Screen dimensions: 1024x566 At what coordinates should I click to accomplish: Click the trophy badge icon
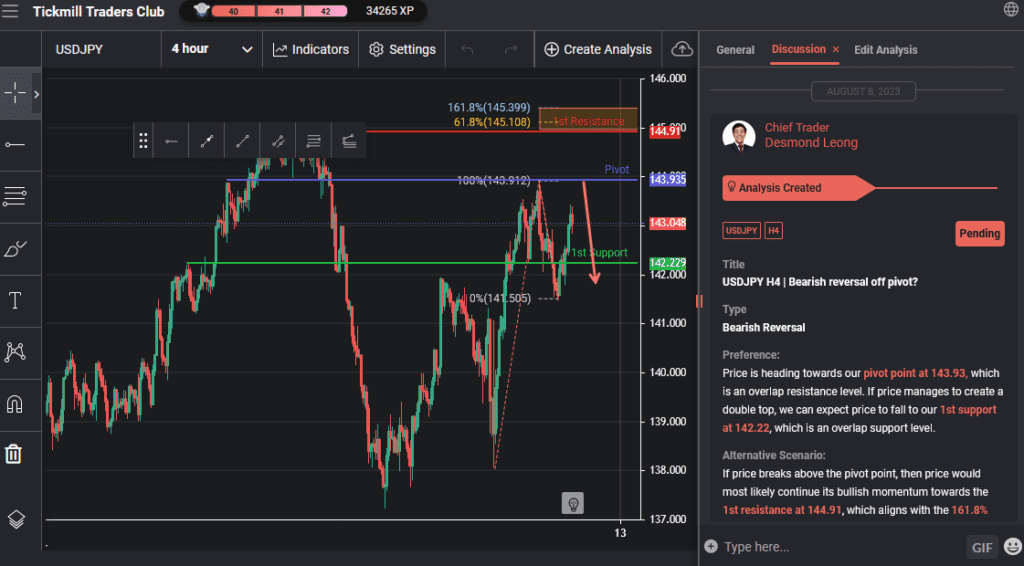click(201, 10)
